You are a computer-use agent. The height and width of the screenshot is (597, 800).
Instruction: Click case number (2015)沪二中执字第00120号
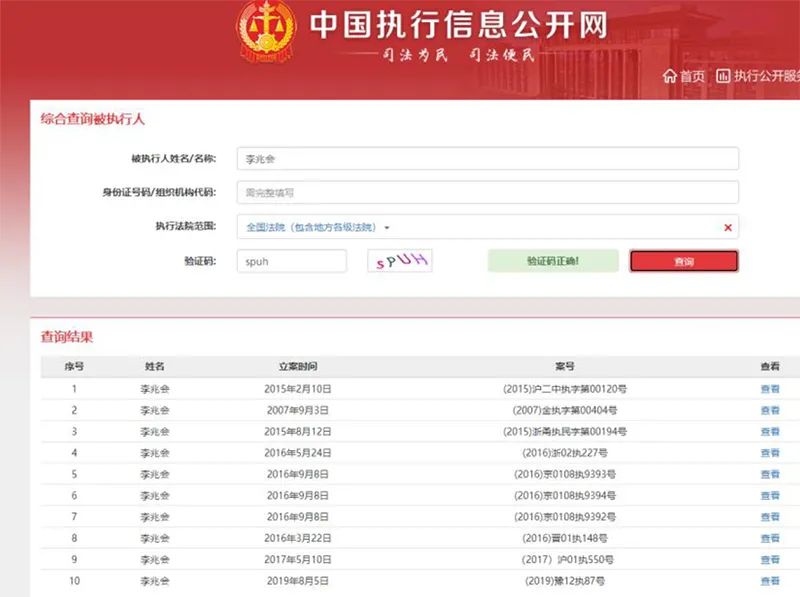pyautogui.click(x=565, y=389)
